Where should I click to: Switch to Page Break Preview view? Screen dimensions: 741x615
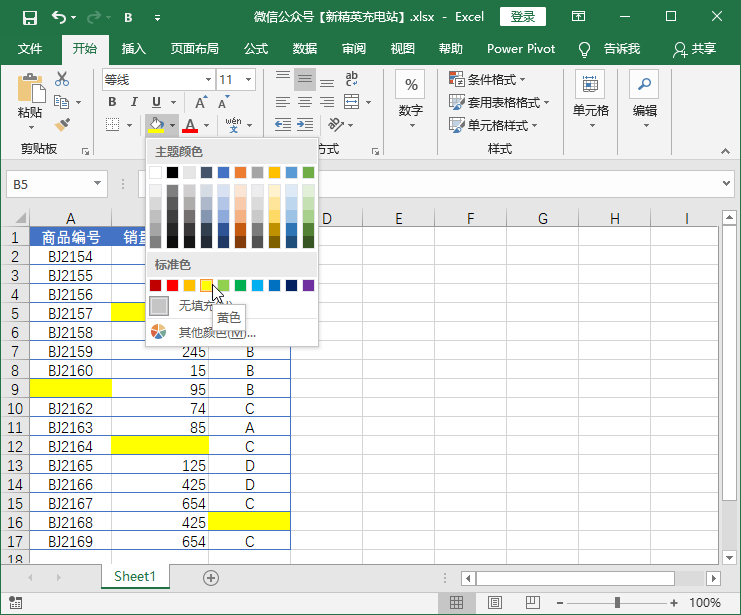pyautogui.click(x=533, y=603)
